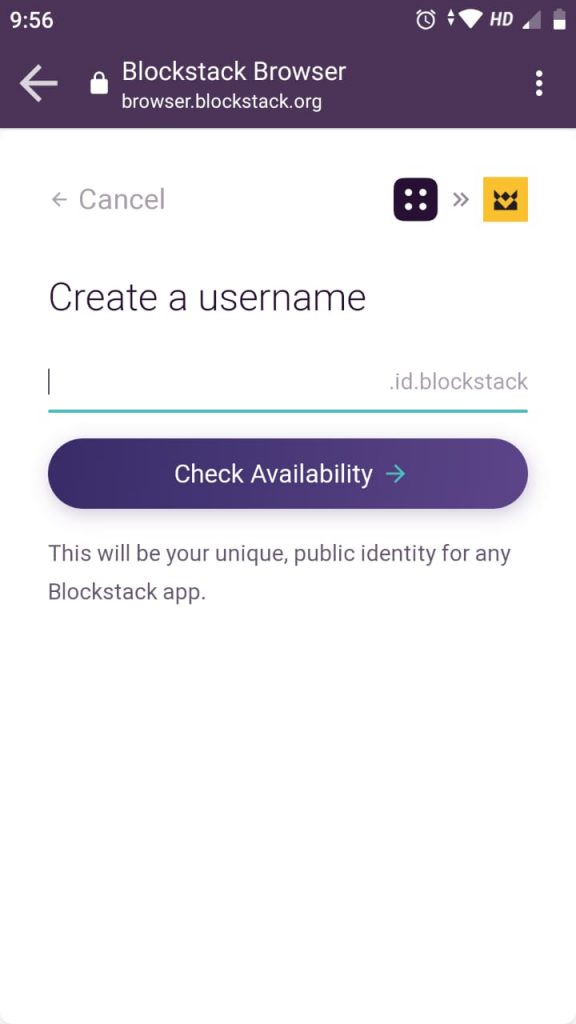This screenshot has width=576, height=1024.
Task: Click the secure lock icon beside the title
Action: coord(99,84)
